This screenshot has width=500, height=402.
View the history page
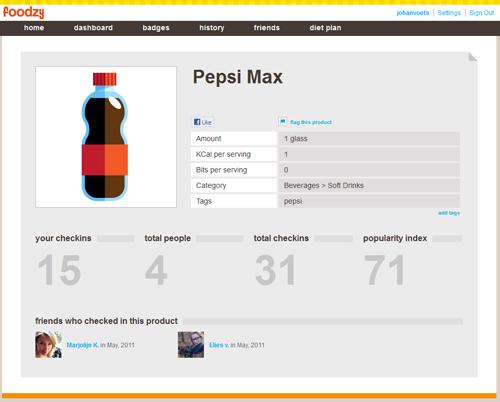pyautogui.click(x=212, y=28)
